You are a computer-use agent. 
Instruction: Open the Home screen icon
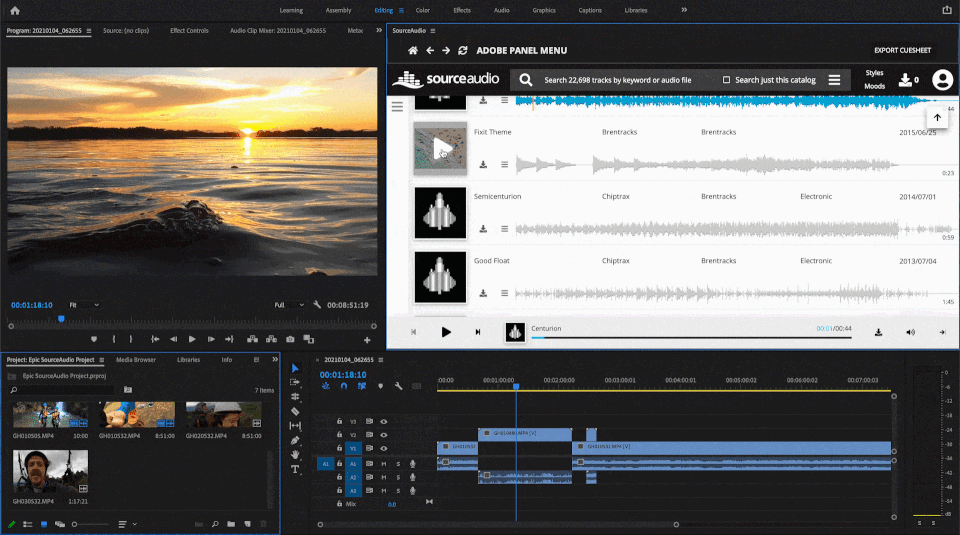(x=15, y=10)
